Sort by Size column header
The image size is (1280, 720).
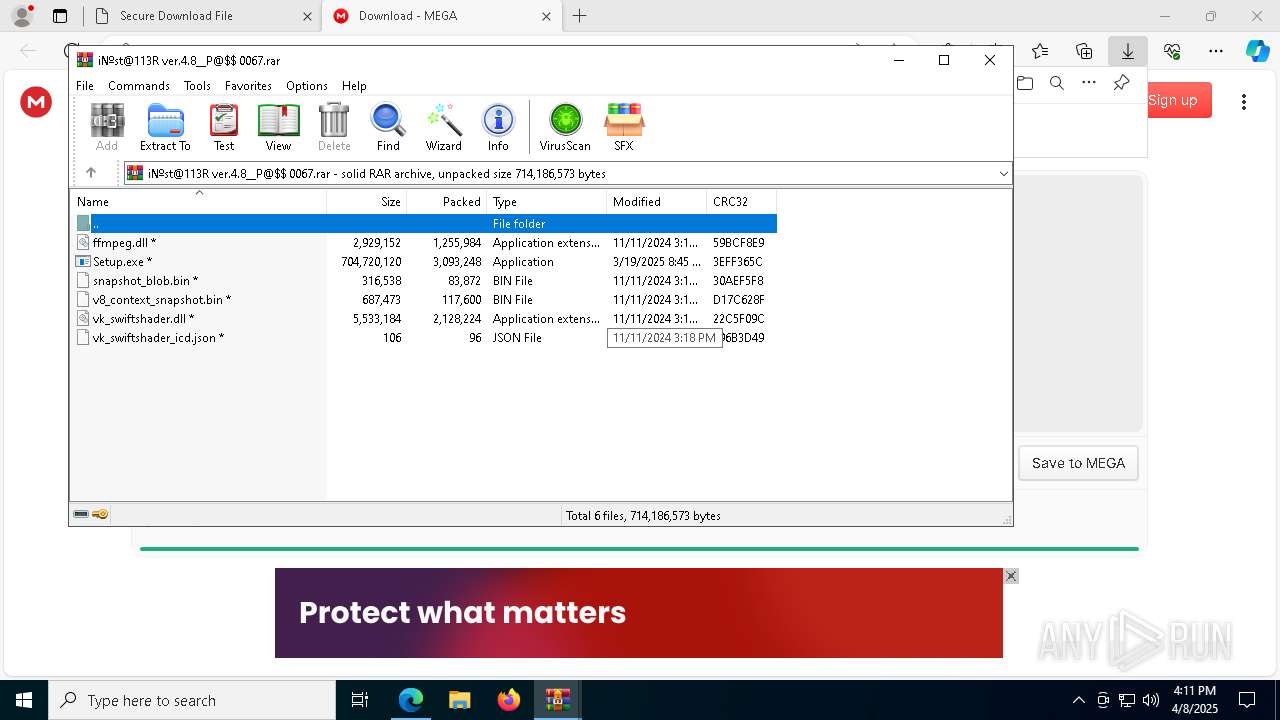tap(367, 201)
